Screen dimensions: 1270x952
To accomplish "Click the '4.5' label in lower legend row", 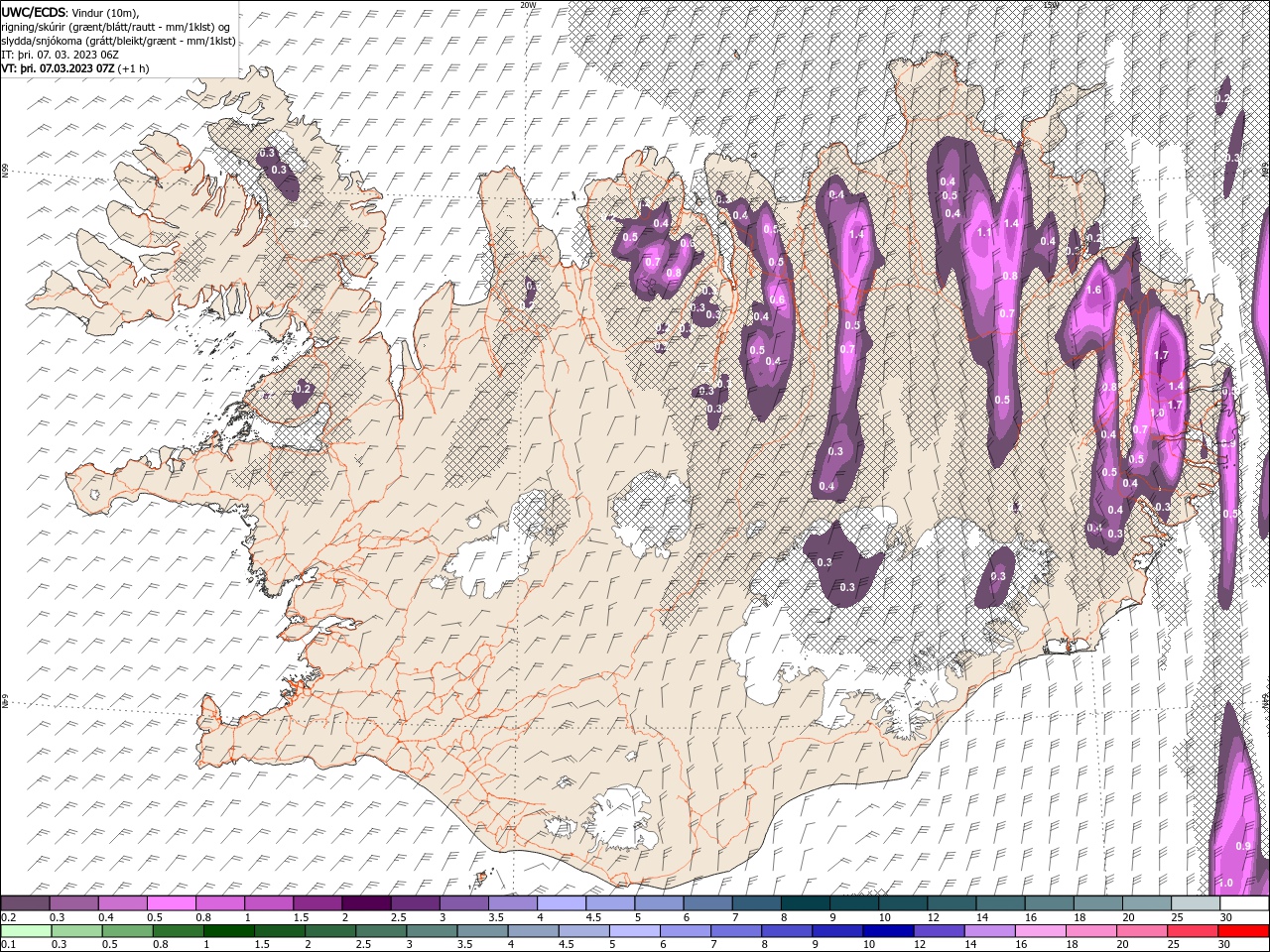I will pyautogui.click(x=567, y=944).
